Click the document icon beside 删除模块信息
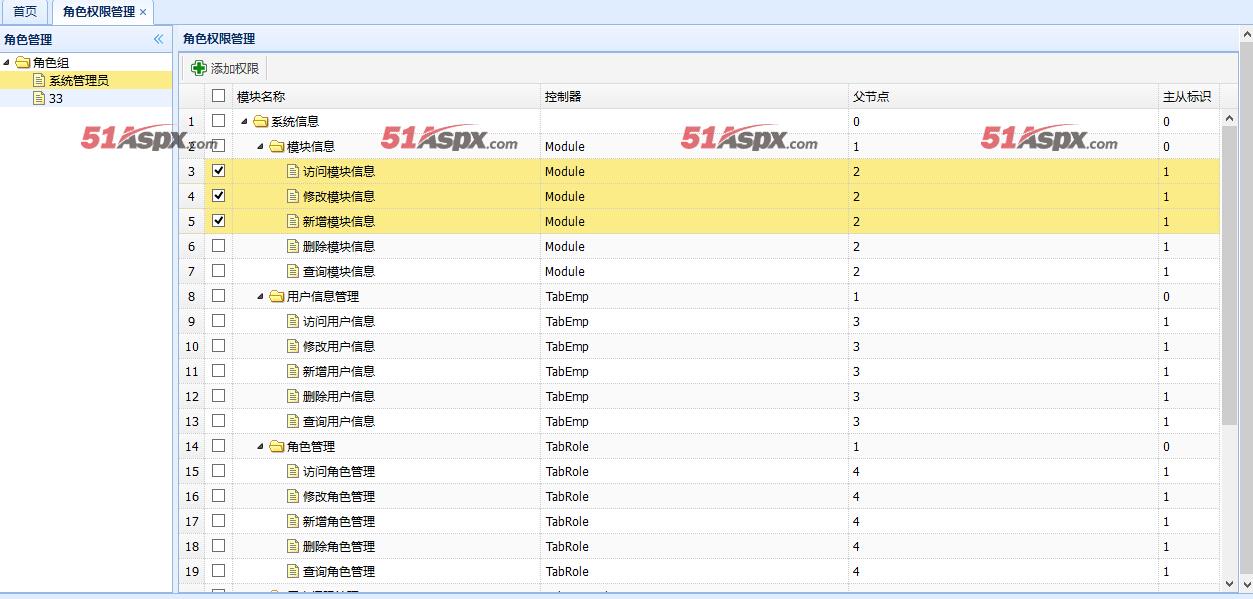 (293, 247)
